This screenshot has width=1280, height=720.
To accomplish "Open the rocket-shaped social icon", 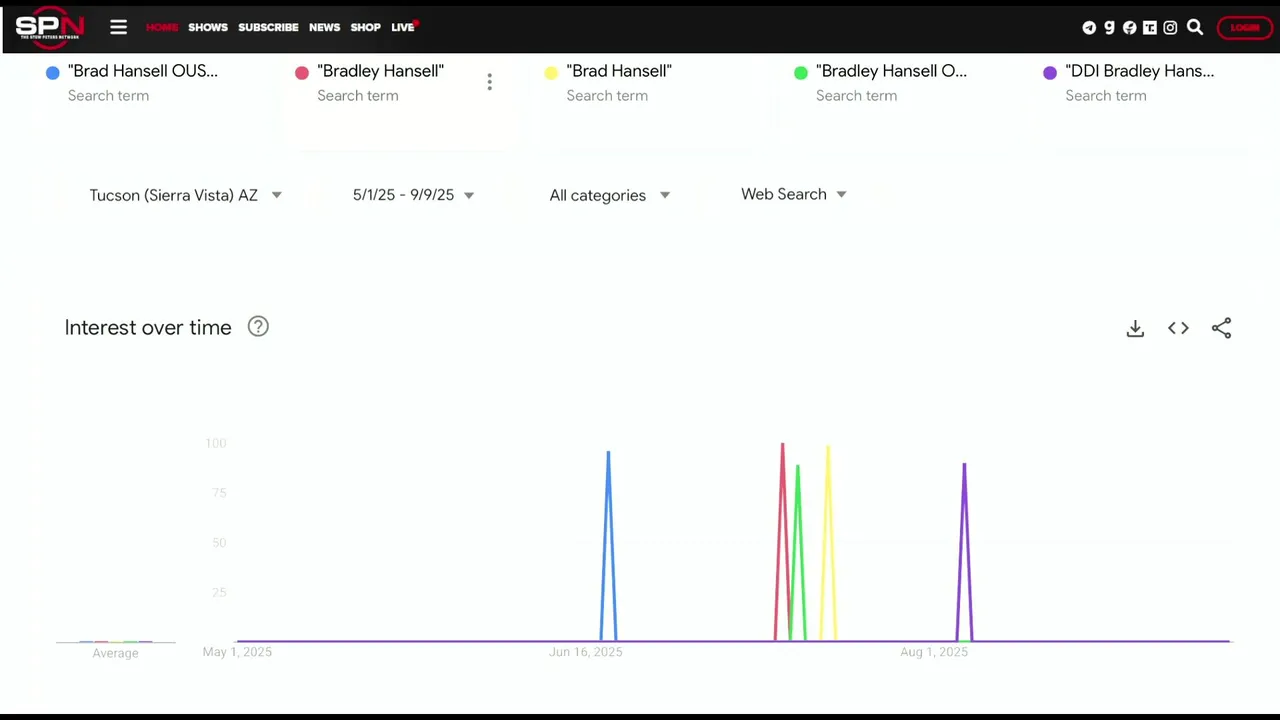I will [x=1130, y=28].
